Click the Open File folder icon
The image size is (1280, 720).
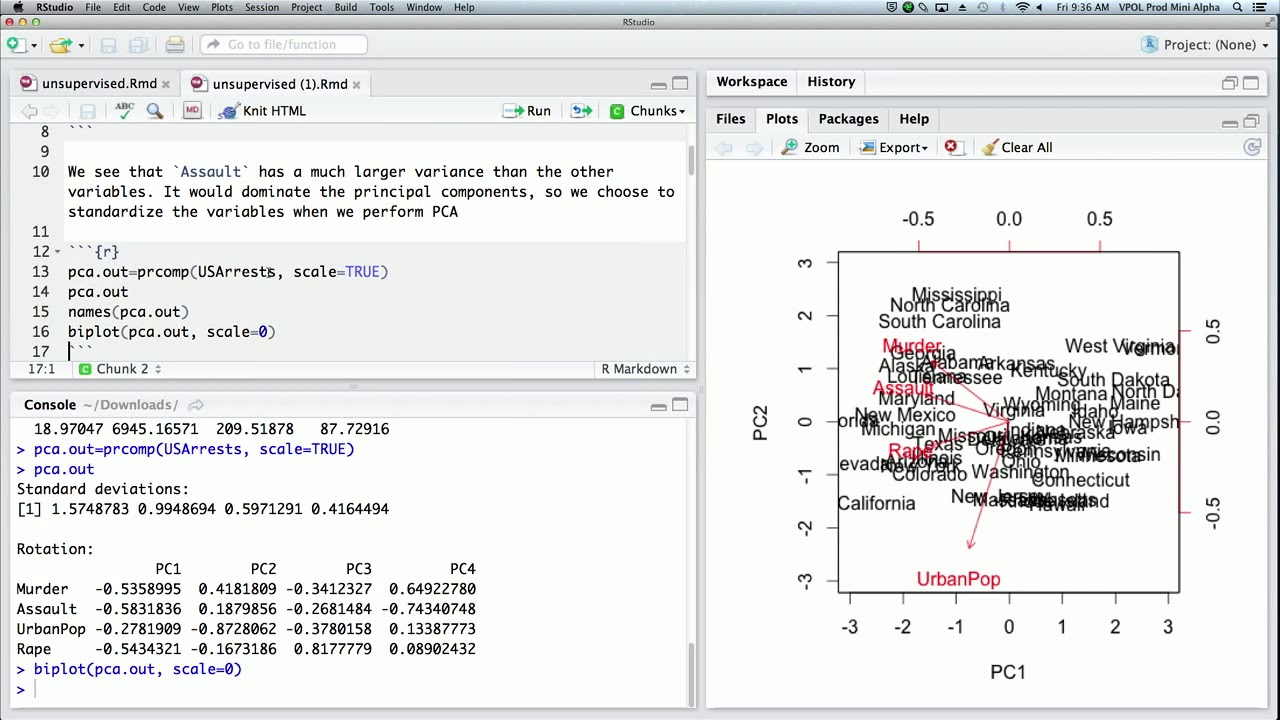tap(60, 44)
